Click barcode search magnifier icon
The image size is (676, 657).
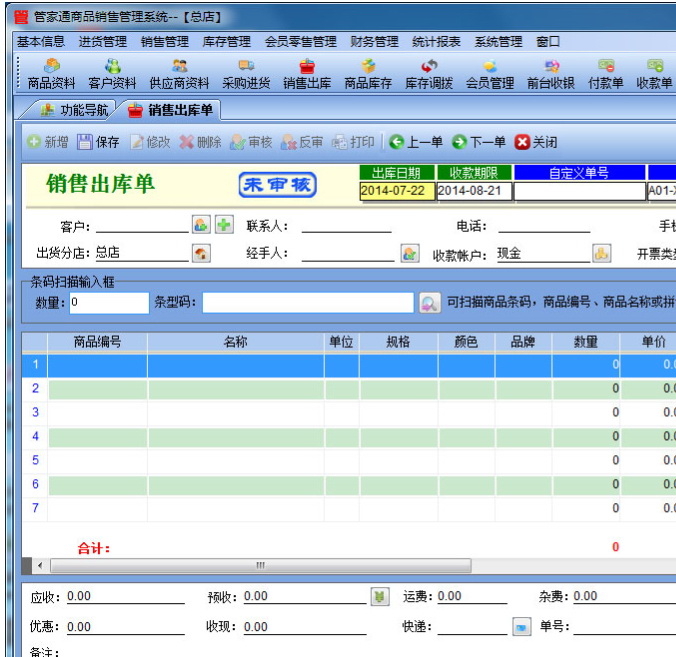pyautogui.click(x=429, y=303)
